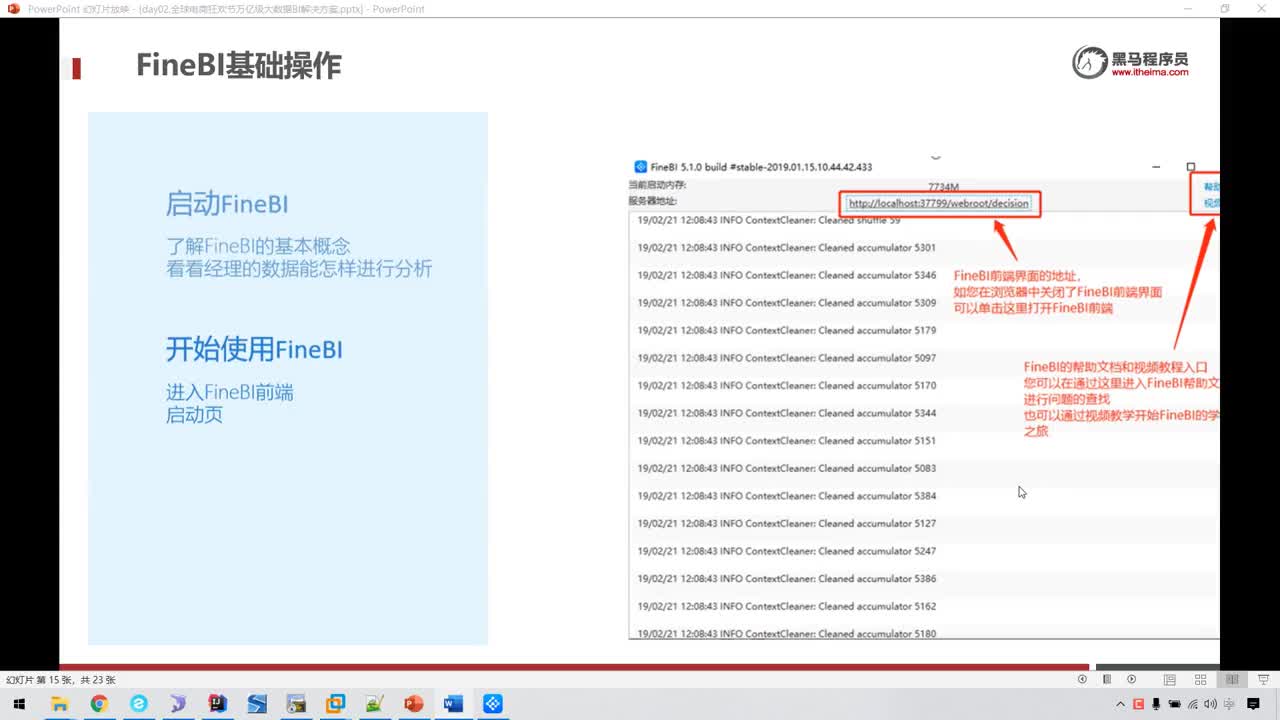Click the www.itheima.com logo text

coord(1150,73)
